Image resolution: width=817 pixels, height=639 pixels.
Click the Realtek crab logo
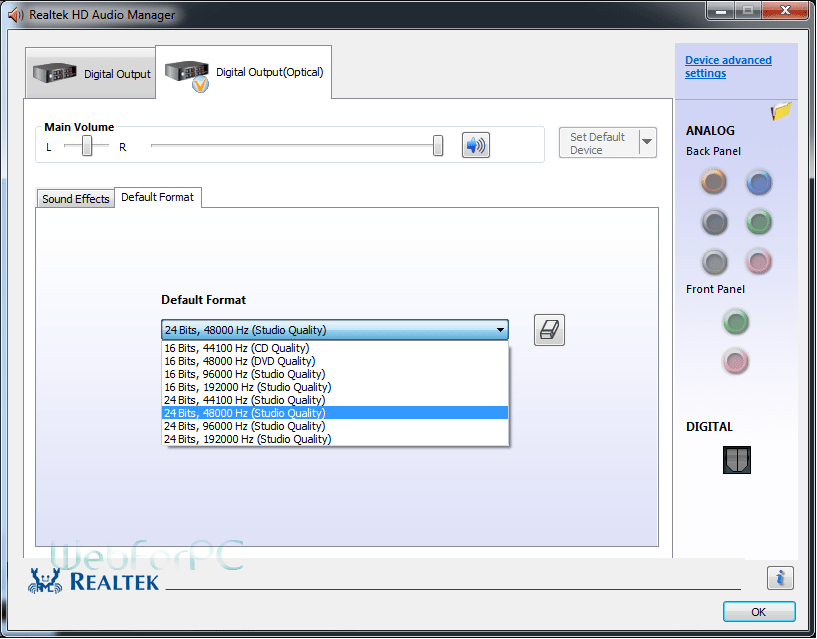[x=44, y=581]
